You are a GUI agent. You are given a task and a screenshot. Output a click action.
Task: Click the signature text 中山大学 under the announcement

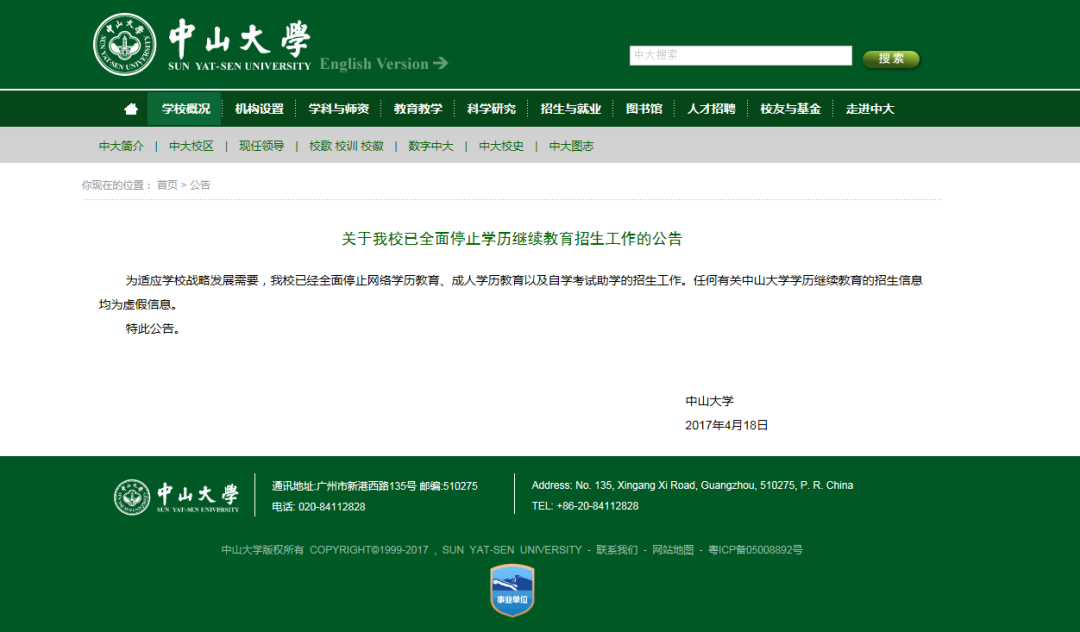709,401
